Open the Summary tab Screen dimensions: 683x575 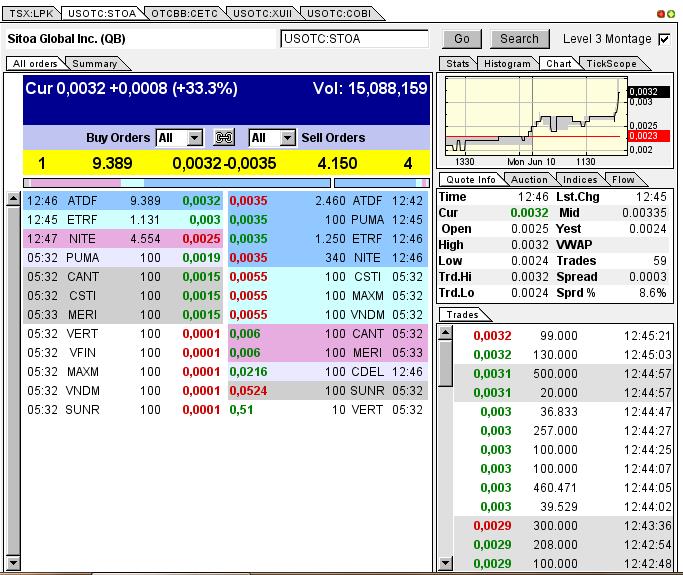pyautogui.click(x=94, y=64)
